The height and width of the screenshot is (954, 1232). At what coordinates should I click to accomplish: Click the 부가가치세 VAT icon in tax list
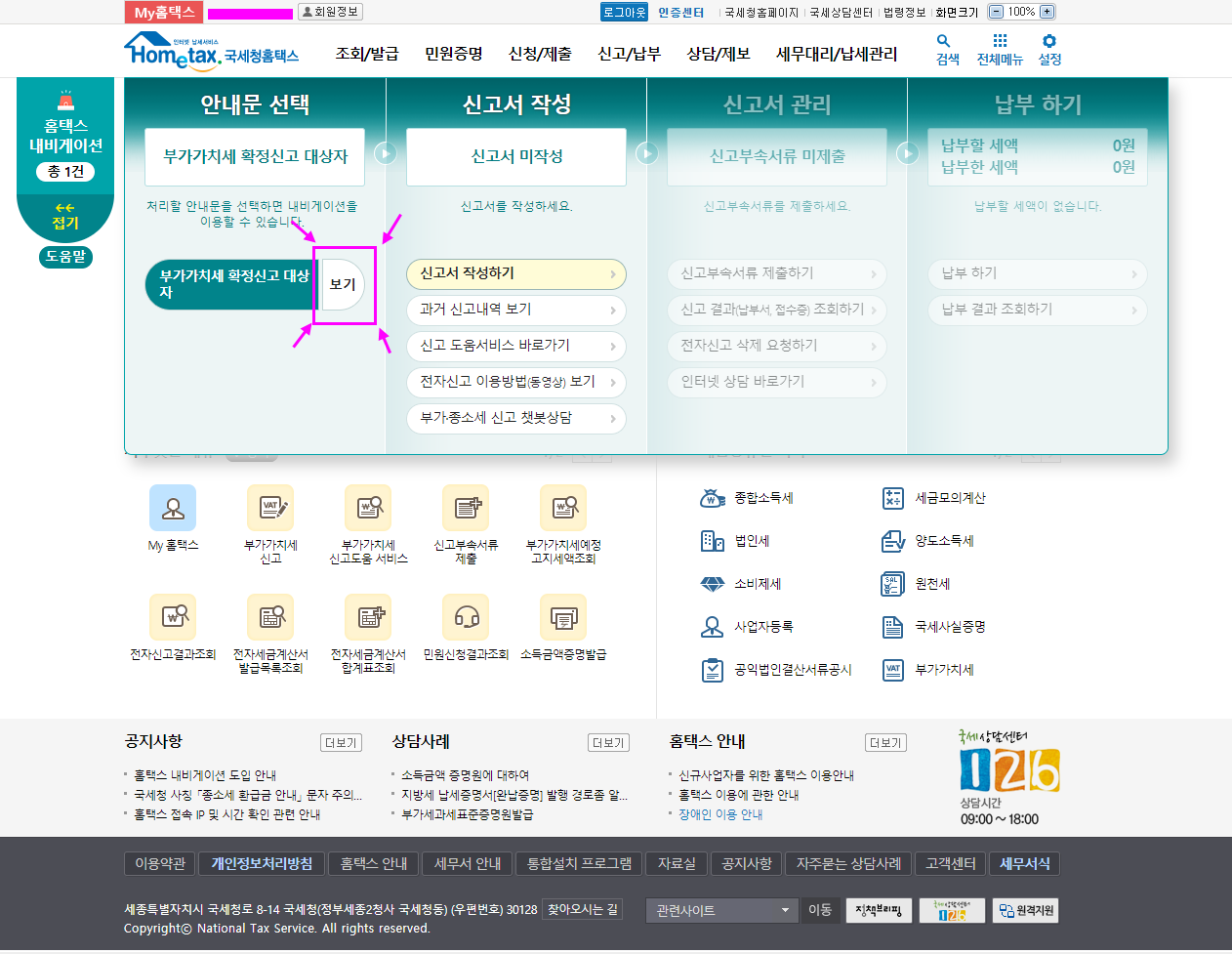point(893,670)
